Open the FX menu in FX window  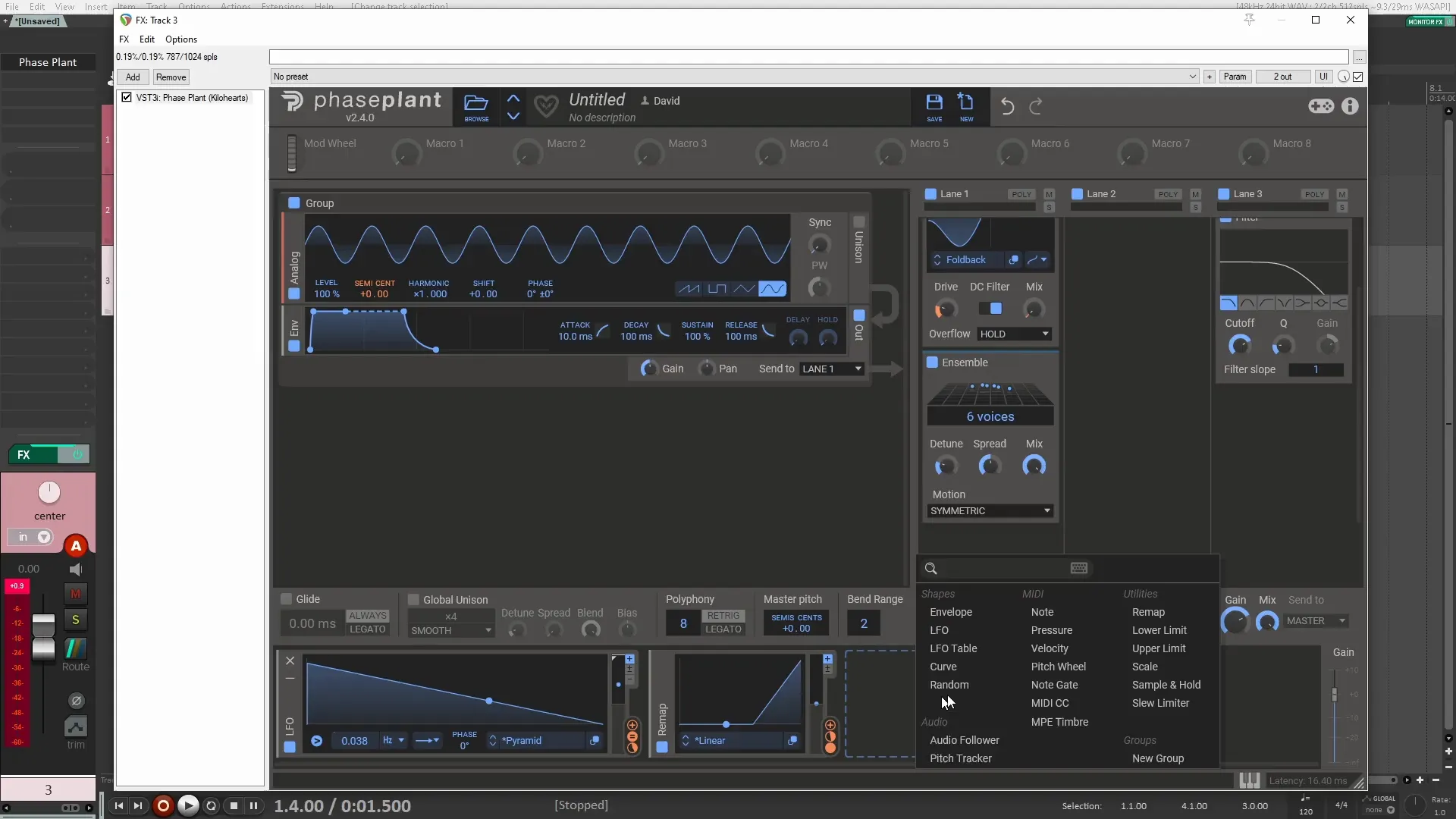[x=124, y=39]
